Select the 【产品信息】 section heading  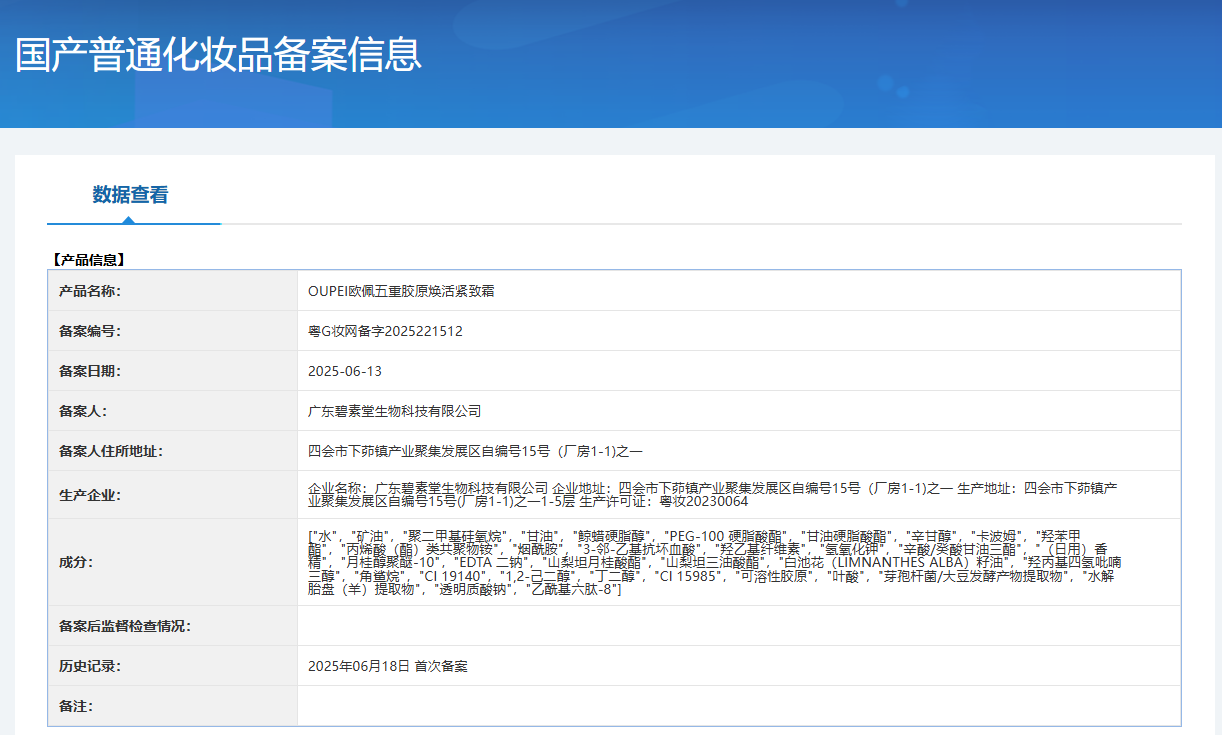tap(88, 260)
